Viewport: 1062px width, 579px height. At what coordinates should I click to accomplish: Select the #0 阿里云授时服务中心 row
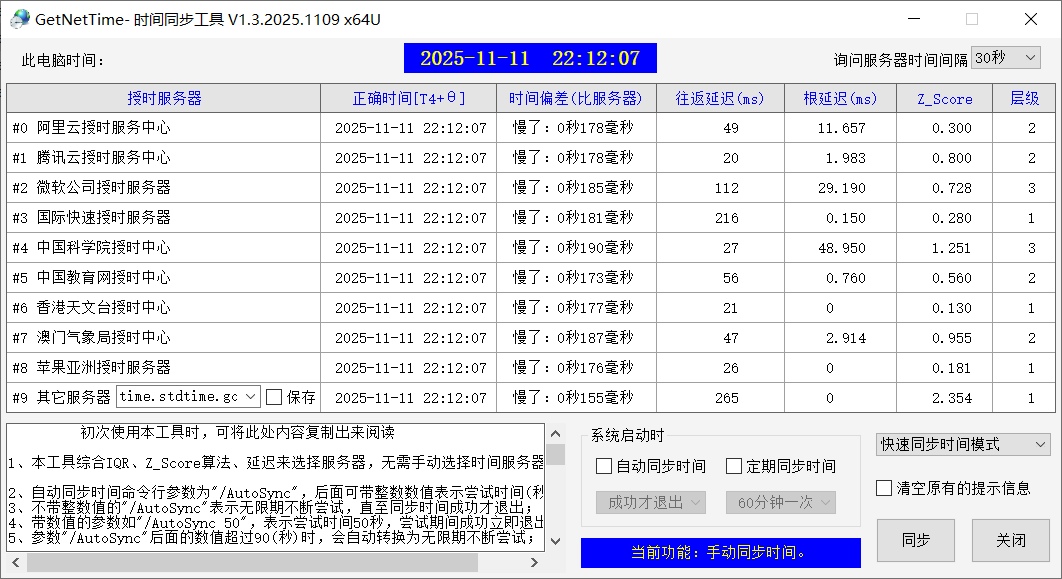click(162, 127)
